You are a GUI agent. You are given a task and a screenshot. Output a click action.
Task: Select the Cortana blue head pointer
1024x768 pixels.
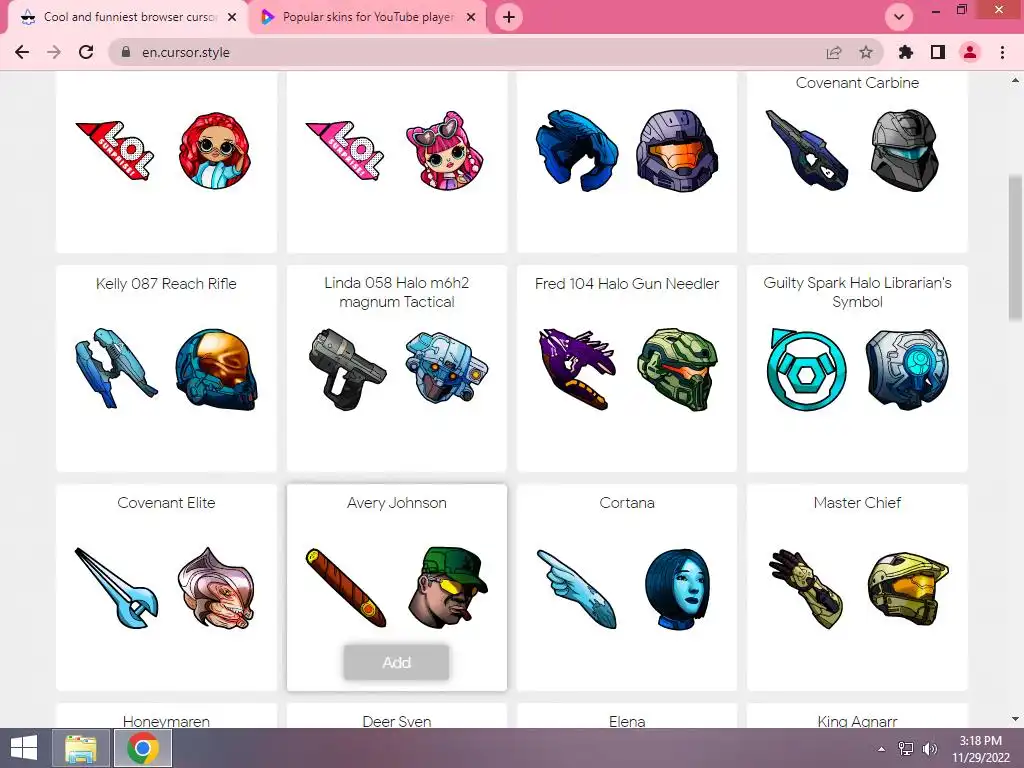pyautogui.click(x=677, y=588)
